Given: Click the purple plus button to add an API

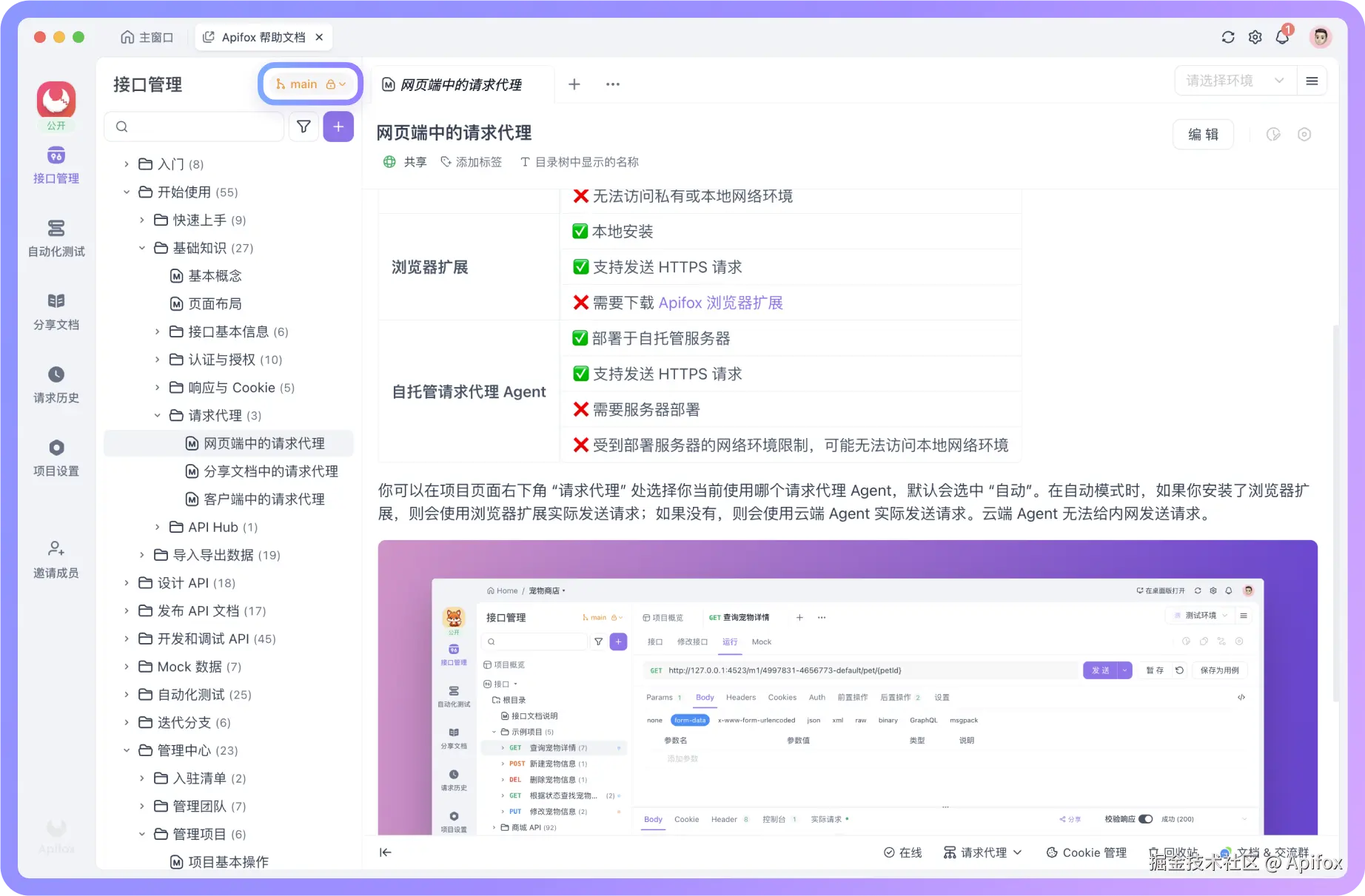Looking at the screenshot, I should [x=338, y=127].
